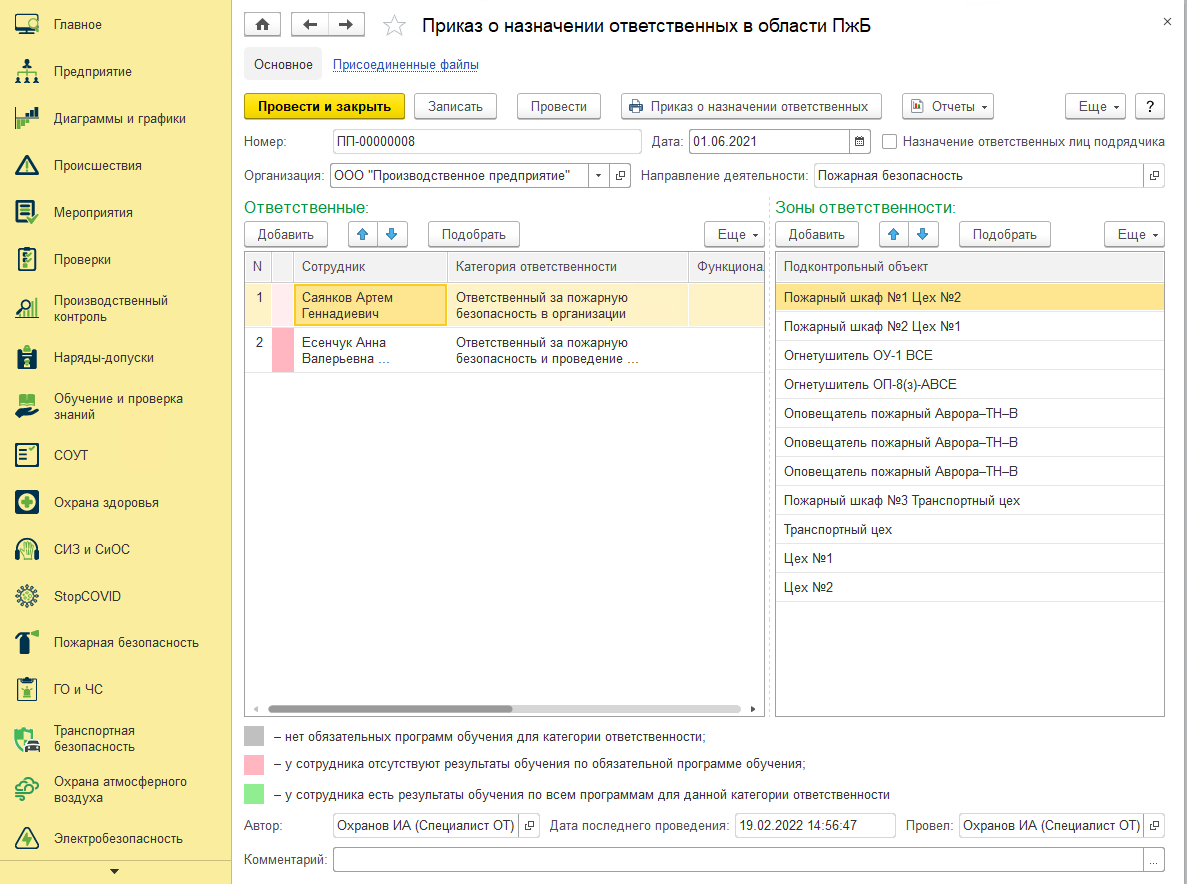The image size is (1187, 884).
Task: Open the top toolbar Еще menu
Action: [x=1096, y=106]
